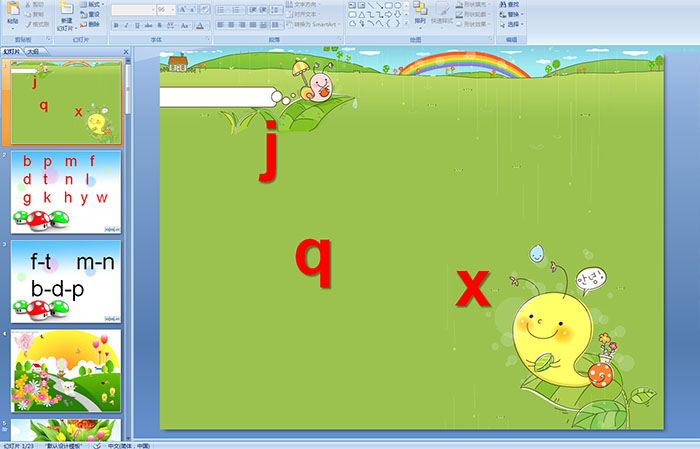Toggle text shadow formatting
The width and height of the screenshot is (700, 449).
159,25
